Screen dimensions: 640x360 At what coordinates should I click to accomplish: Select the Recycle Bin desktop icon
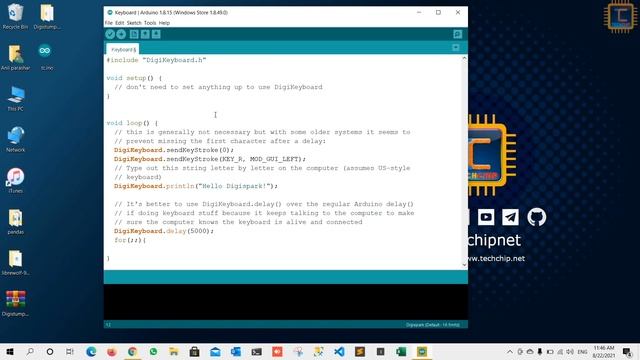pyautogui.click(x=15, y=17)
